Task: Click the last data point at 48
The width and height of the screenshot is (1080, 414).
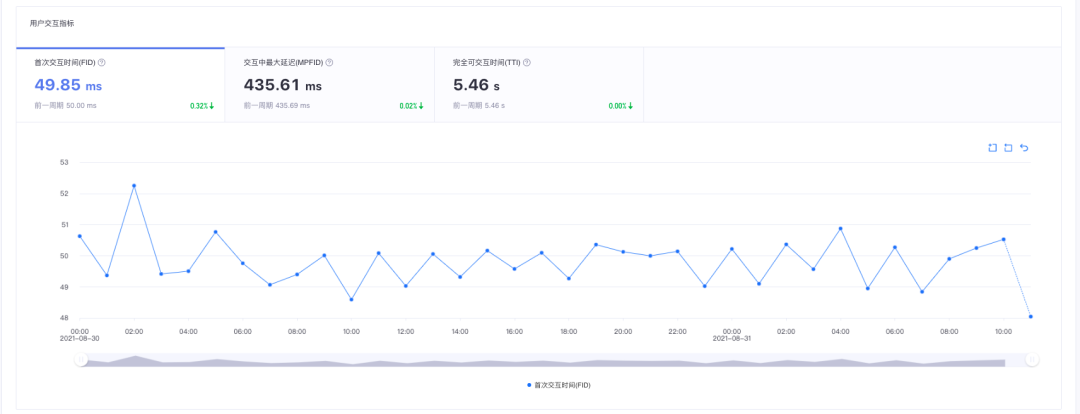Action: coord(1030,317)
